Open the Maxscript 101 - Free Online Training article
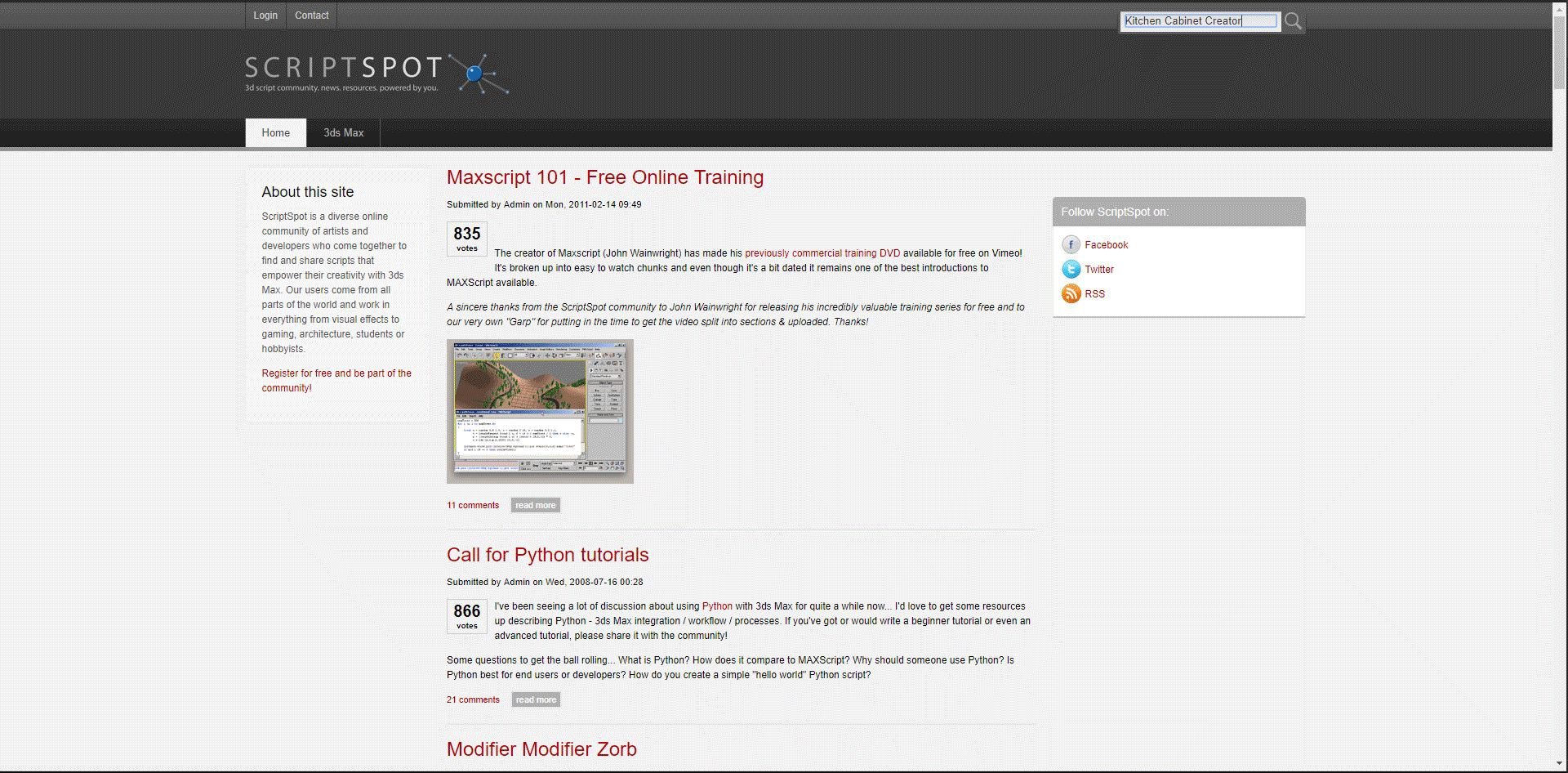This screenshot has height=773, width=1568. click(605, 177)
